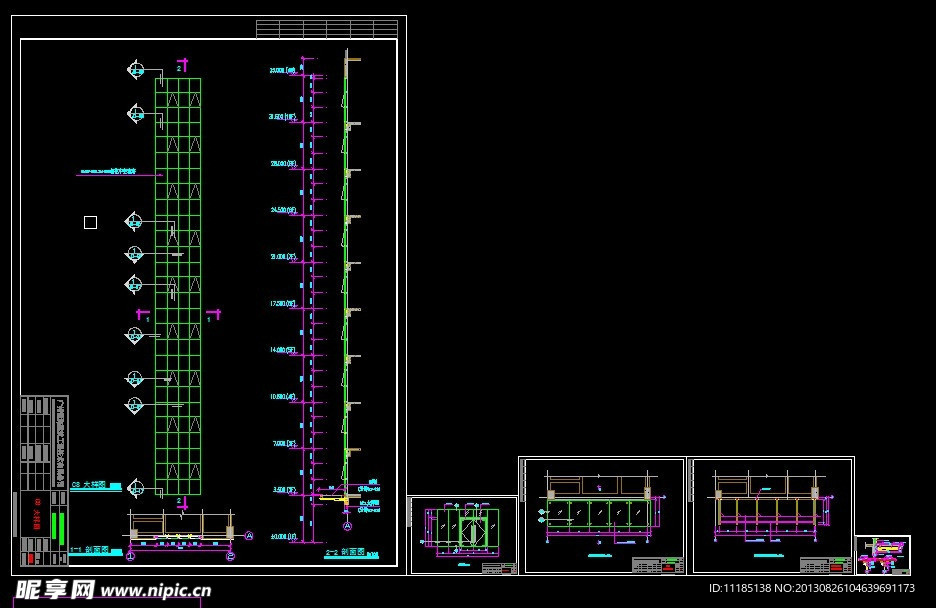Select the magenta leader annotation left of grid
The width and height of the screenshot is (936, 608).
(x=119, y=173)
